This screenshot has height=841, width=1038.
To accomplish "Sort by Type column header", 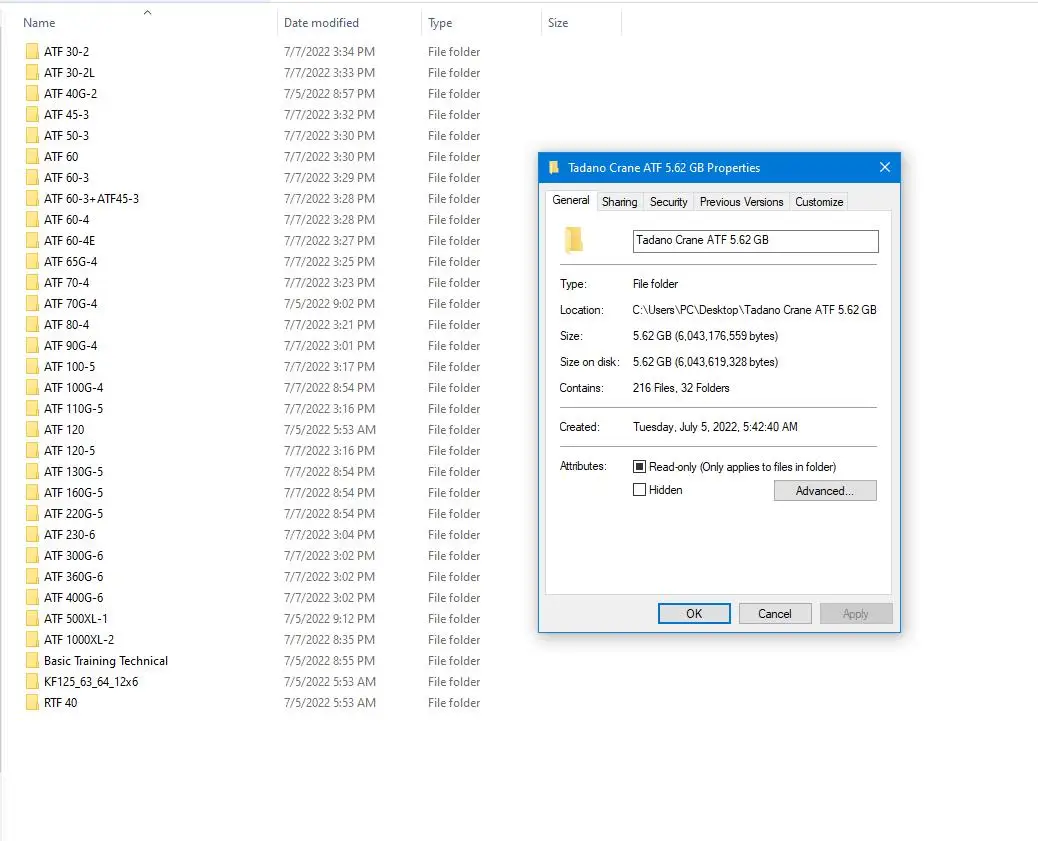I will (440, 23).
